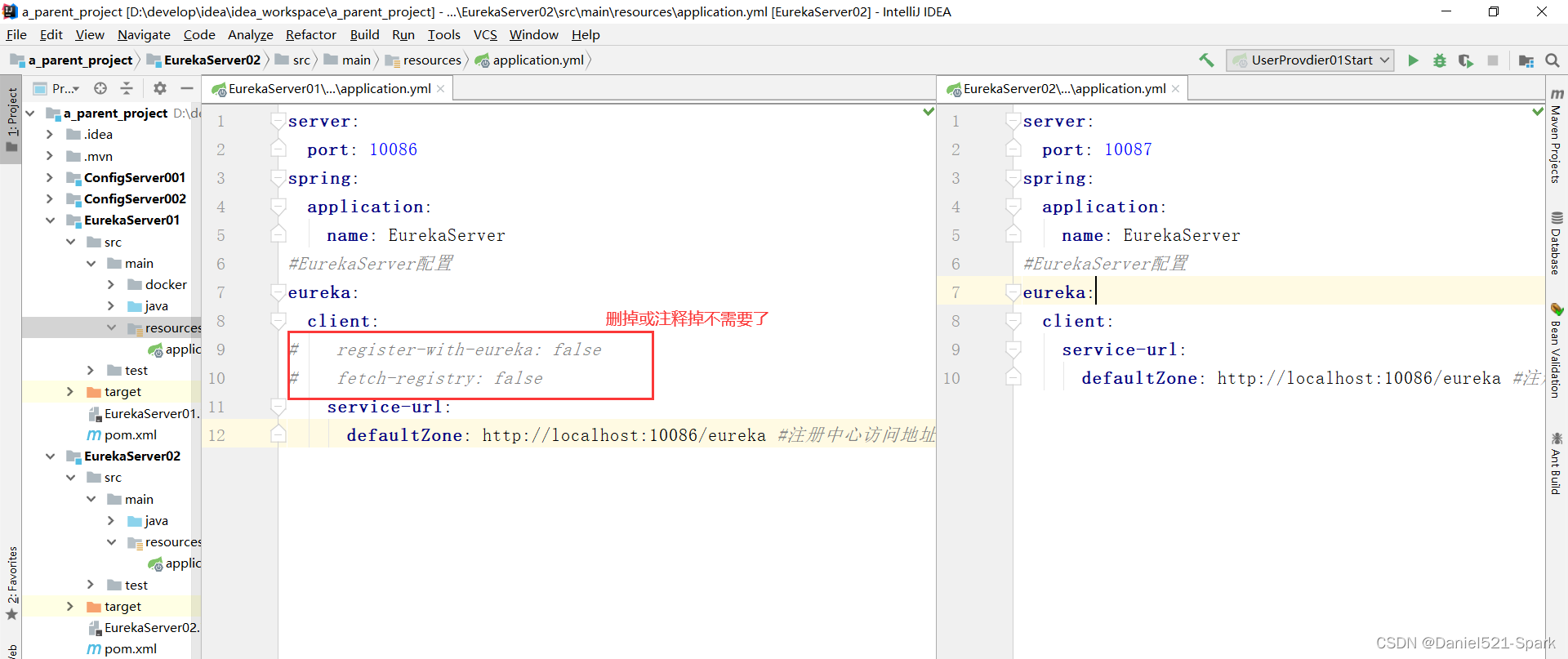Expand the docker folder
The image size is (1568, 659).
coord(111,285)
